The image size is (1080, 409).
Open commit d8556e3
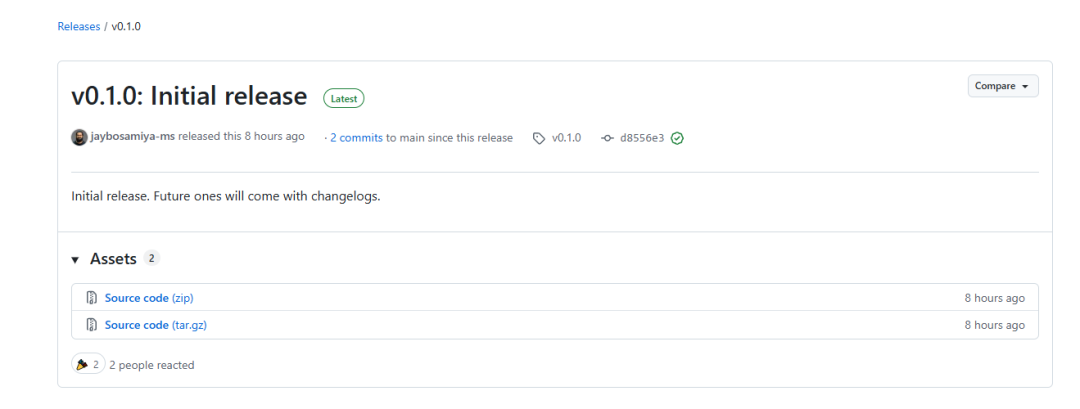[x=642, y=138]
